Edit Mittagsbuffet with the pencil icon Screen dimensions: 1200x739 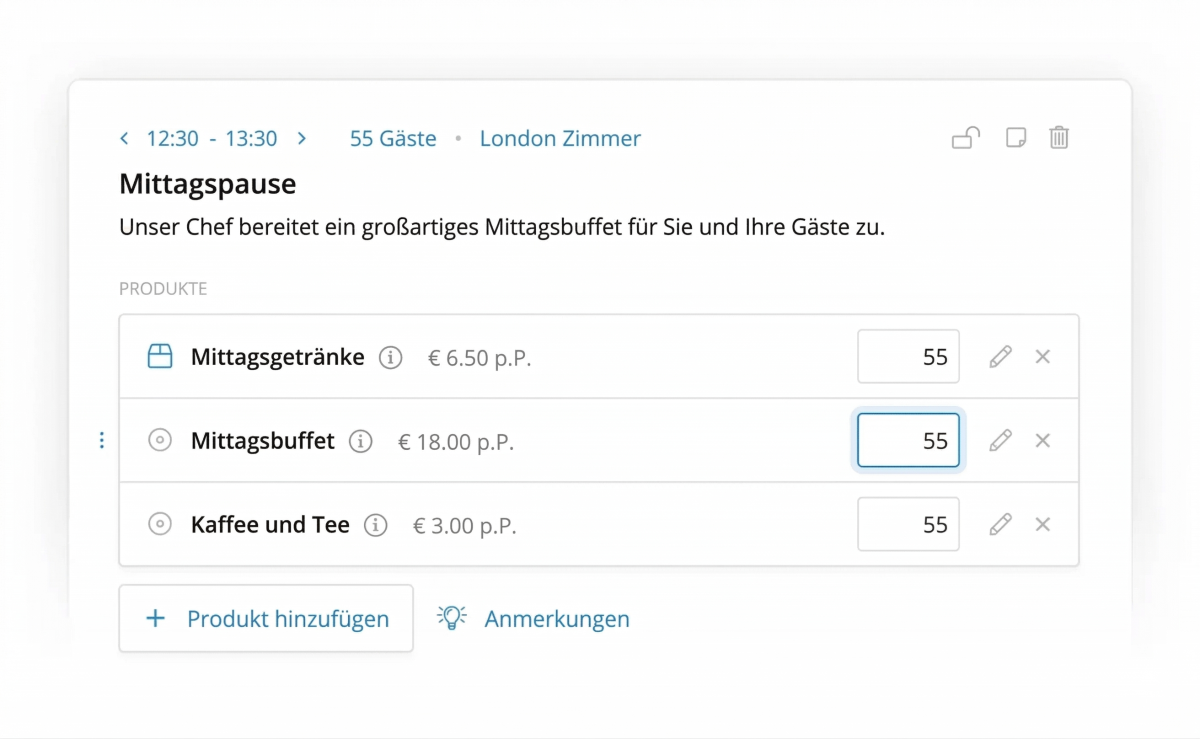coord(1000,441)
